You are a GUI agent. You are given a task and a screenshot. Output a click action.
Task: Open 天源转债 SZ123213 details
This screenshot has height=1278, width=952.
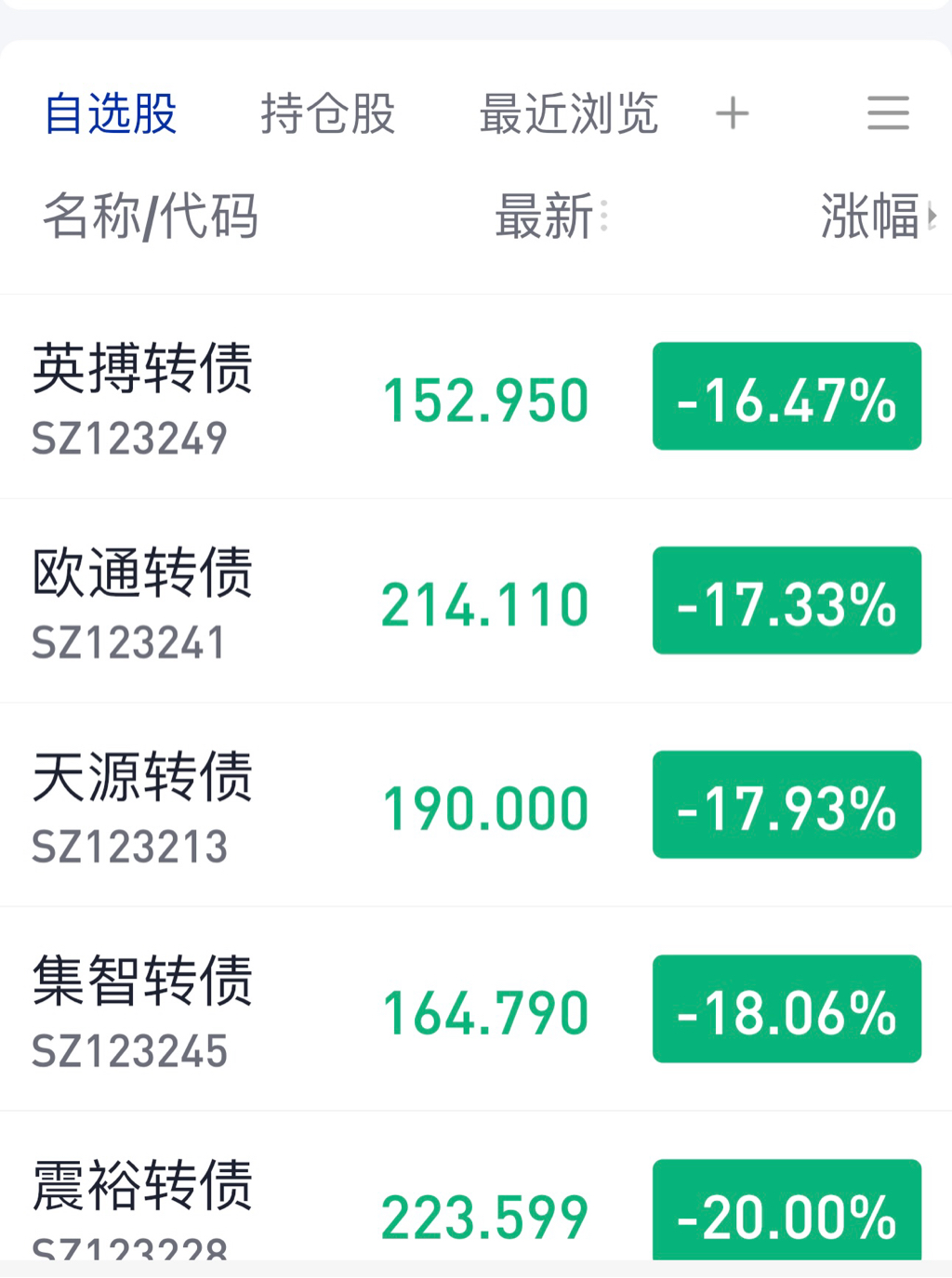(142, 806)
